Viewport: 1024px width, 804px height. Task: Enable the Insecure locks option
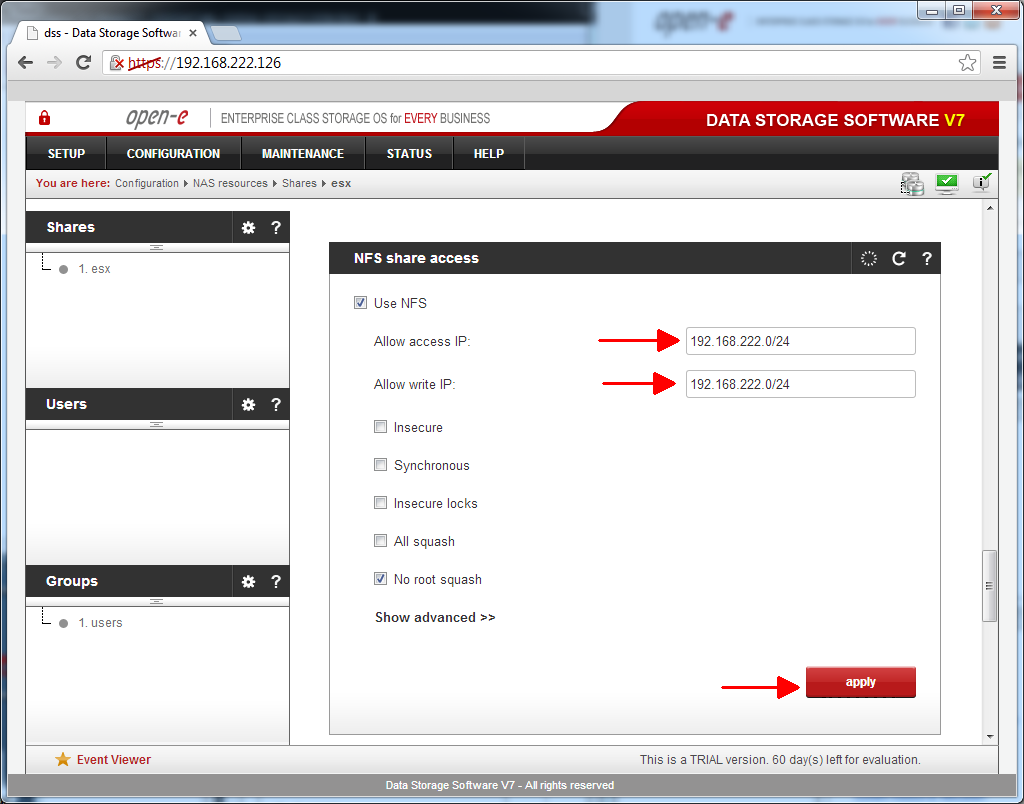click(380, 502)
